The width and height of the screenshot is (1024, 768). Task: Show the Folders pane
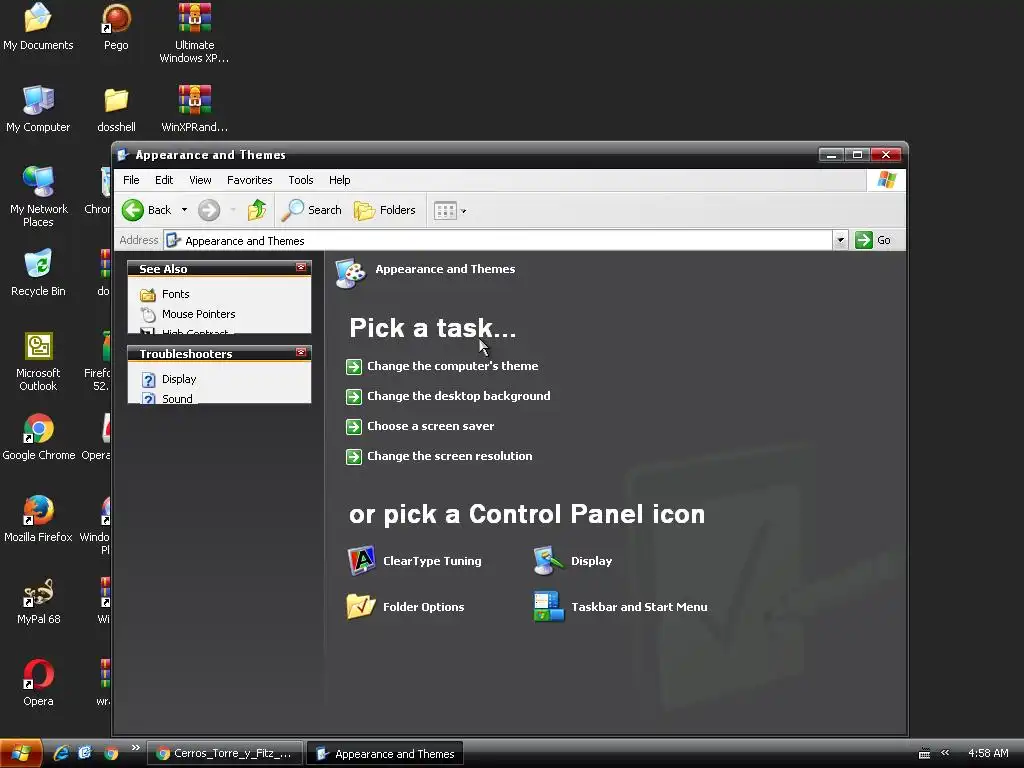[x=385, y=210]
